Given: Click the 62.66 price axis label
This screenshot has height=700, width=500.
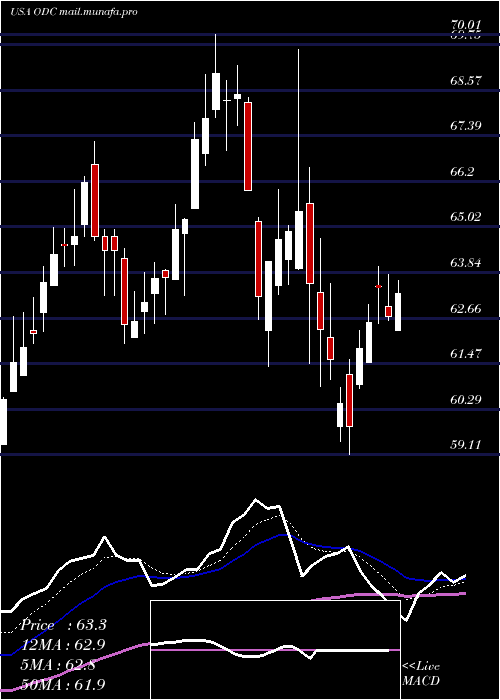Looking at the screenshot, I should pos(466,309).
